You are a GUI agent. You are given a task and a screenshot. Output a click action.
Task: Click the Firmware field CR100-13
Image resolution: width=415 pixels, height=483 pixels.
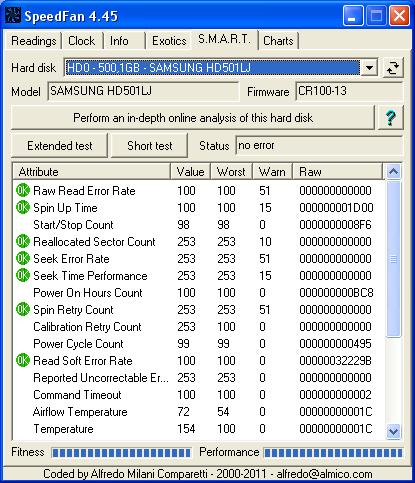(x=349, y=91)
